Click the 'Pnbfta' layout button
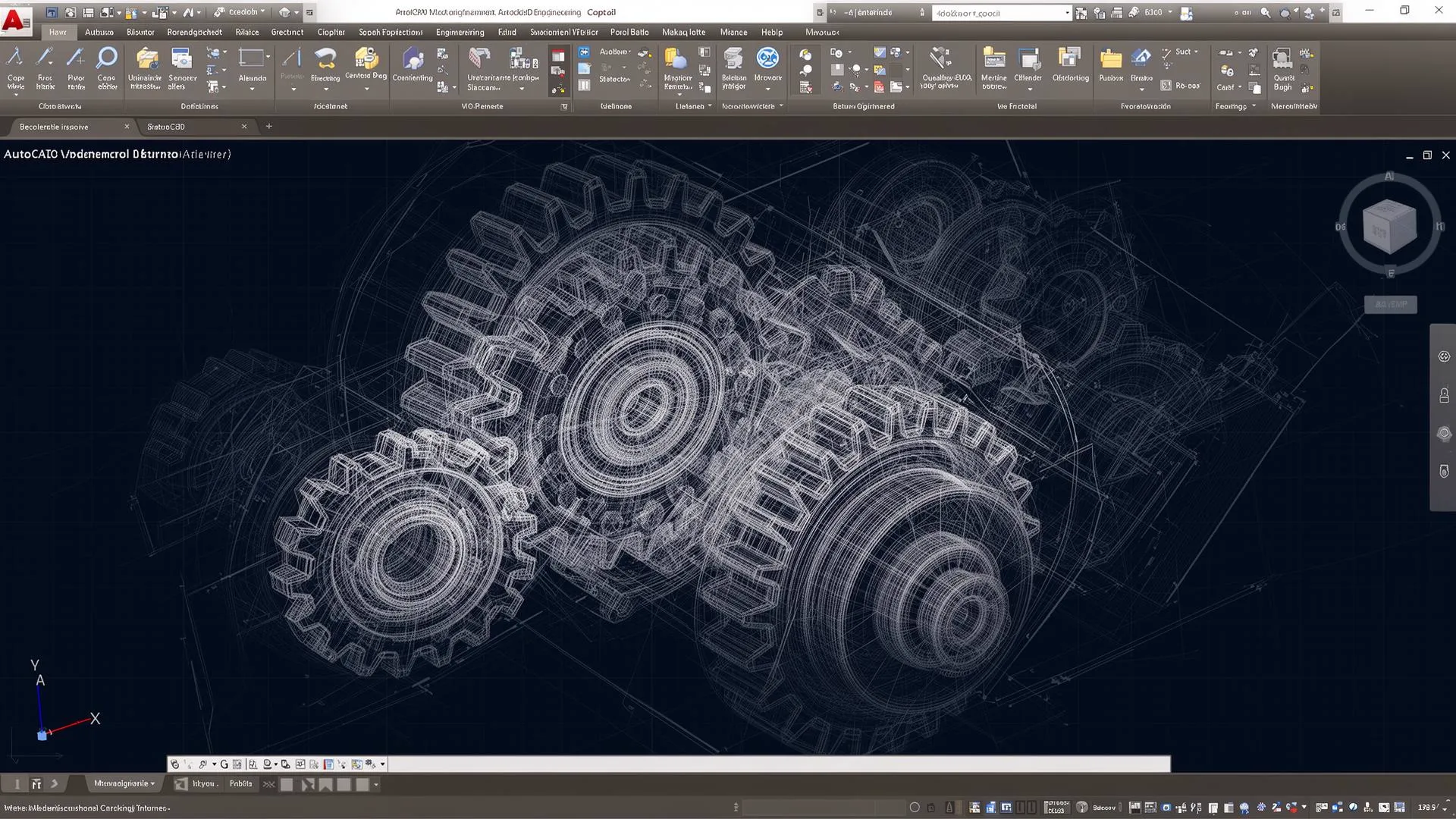 [x=240, y=784]
